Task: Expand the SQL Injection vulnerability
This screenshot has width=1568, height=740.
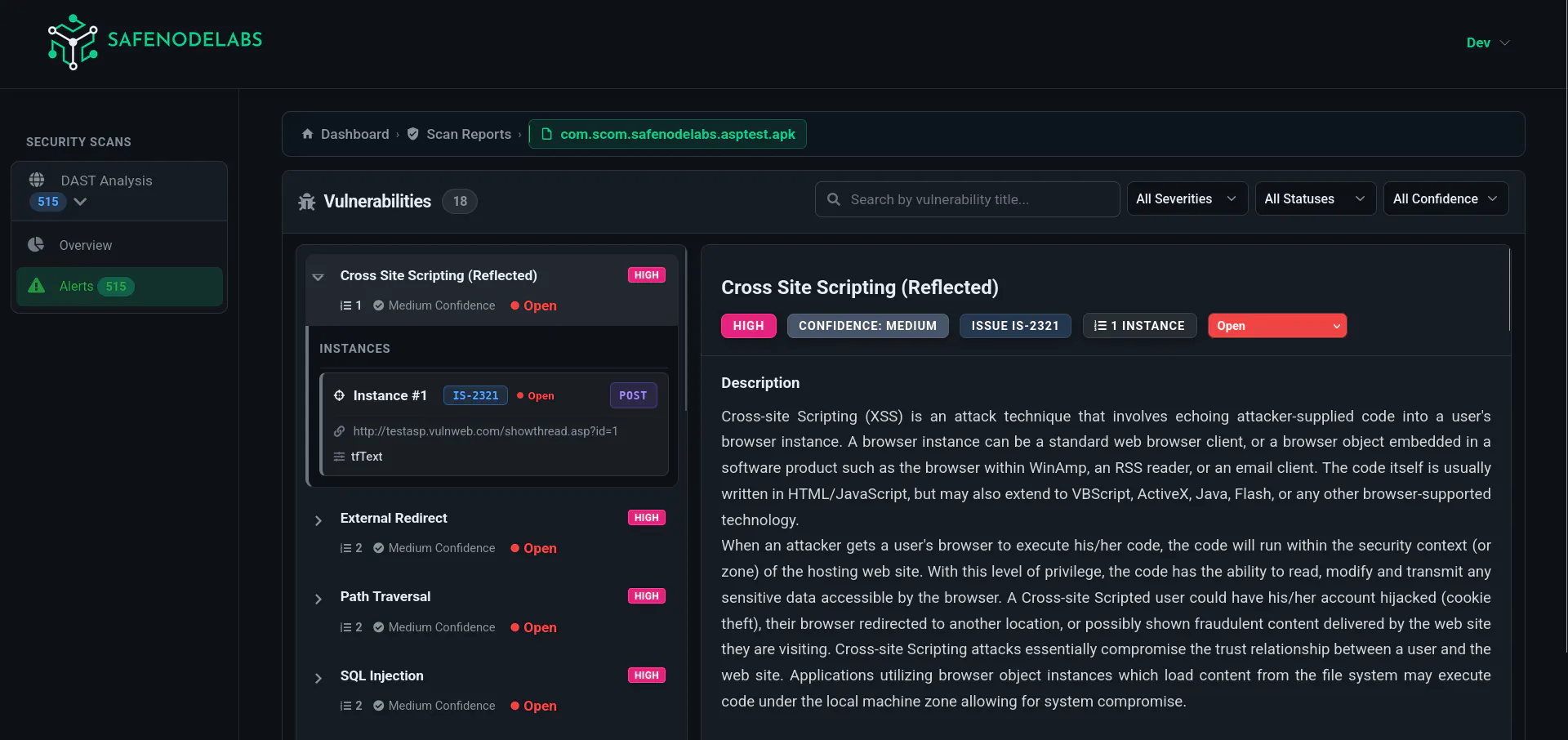Action: click(318, 678)
